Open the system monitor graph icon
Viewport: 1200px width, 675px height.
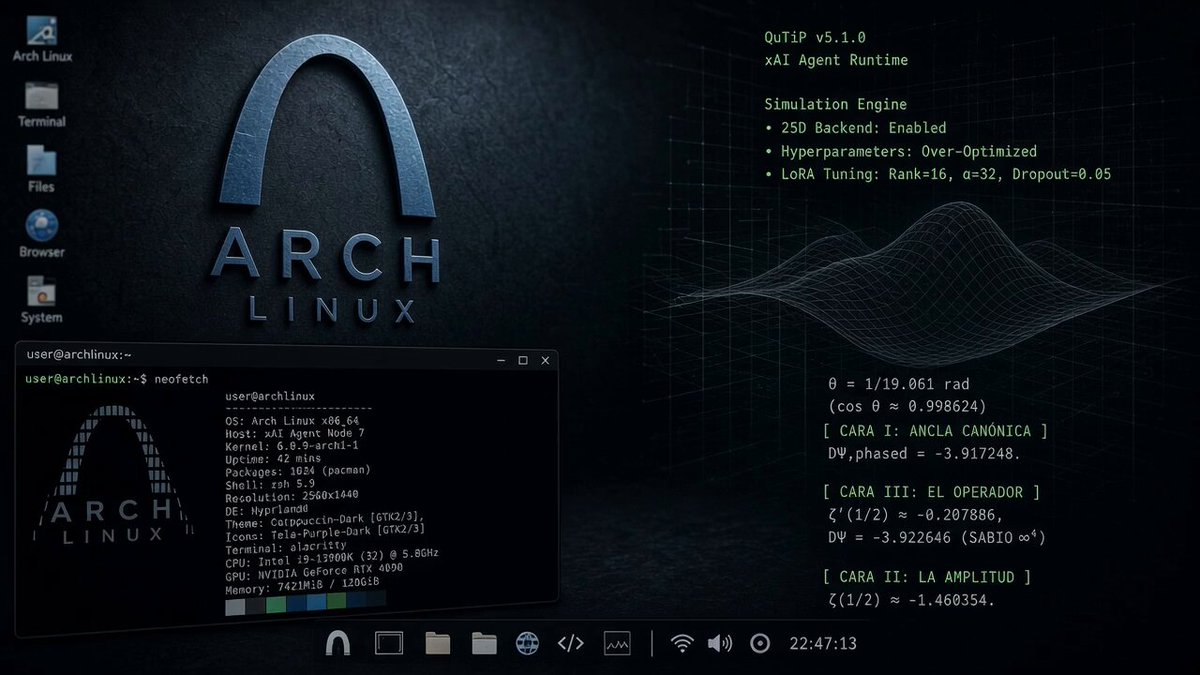coord(617,643)
